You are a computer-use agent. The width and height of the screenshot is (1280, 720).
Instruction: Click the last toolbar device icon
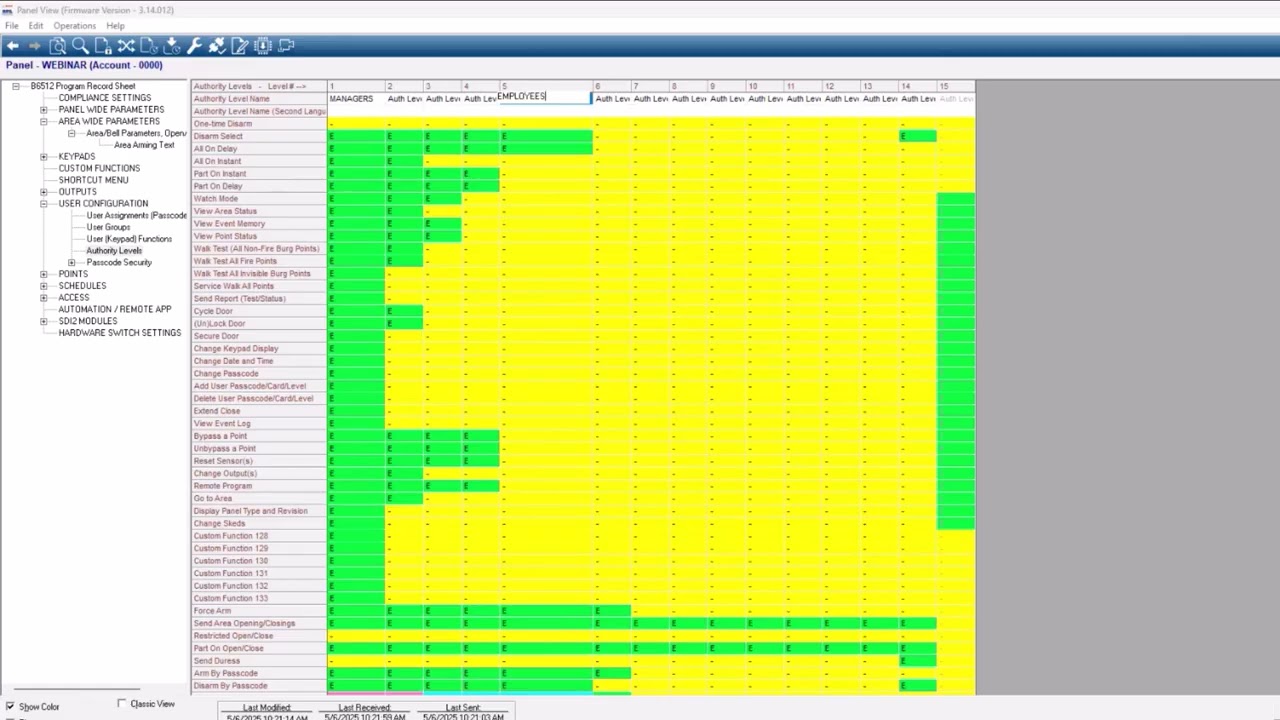[x=286, y=45]
